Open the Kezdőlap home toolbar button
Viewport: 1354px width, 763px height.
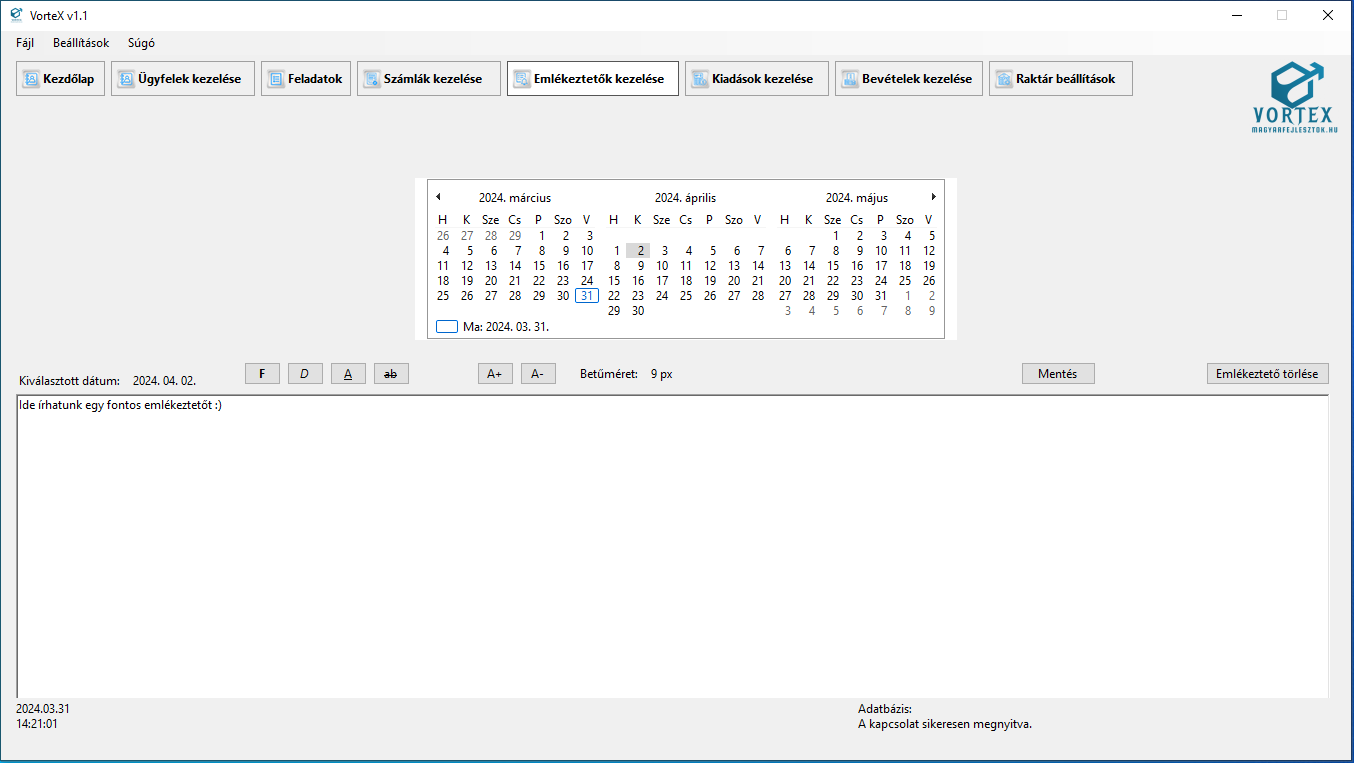[x=60, y=79]
